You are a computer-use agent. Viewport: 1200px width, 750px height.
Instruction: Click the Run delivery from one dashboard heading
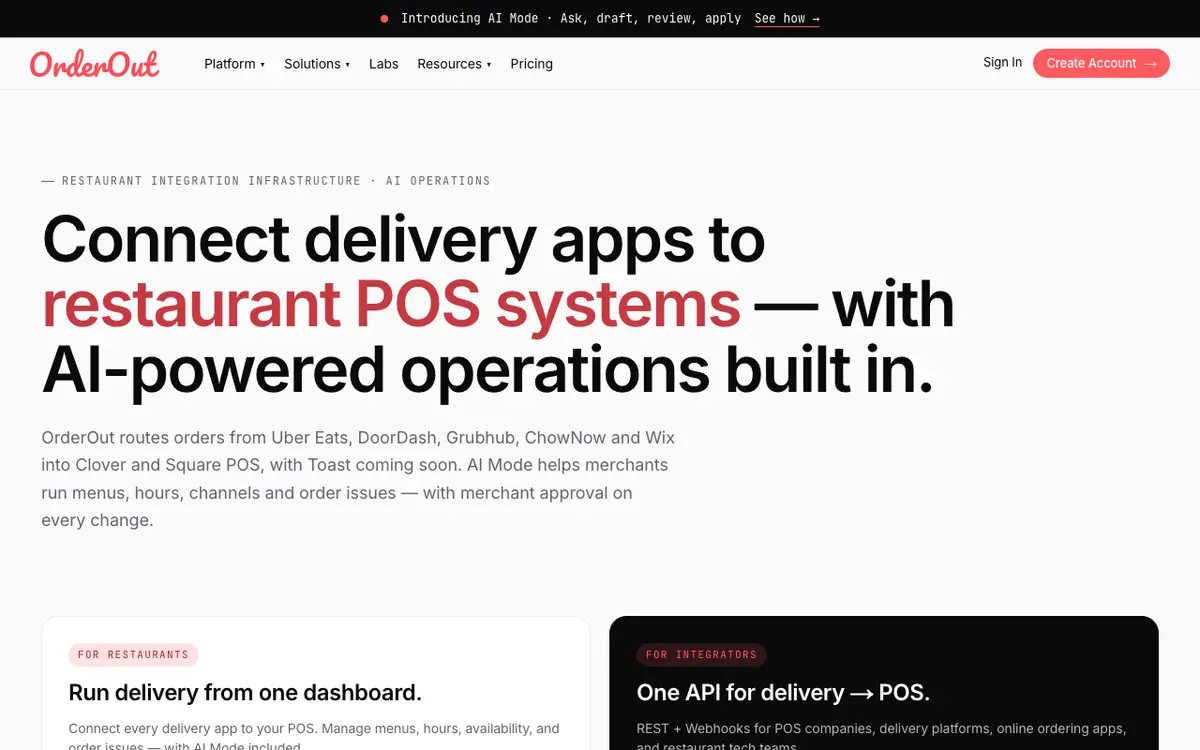245,692
